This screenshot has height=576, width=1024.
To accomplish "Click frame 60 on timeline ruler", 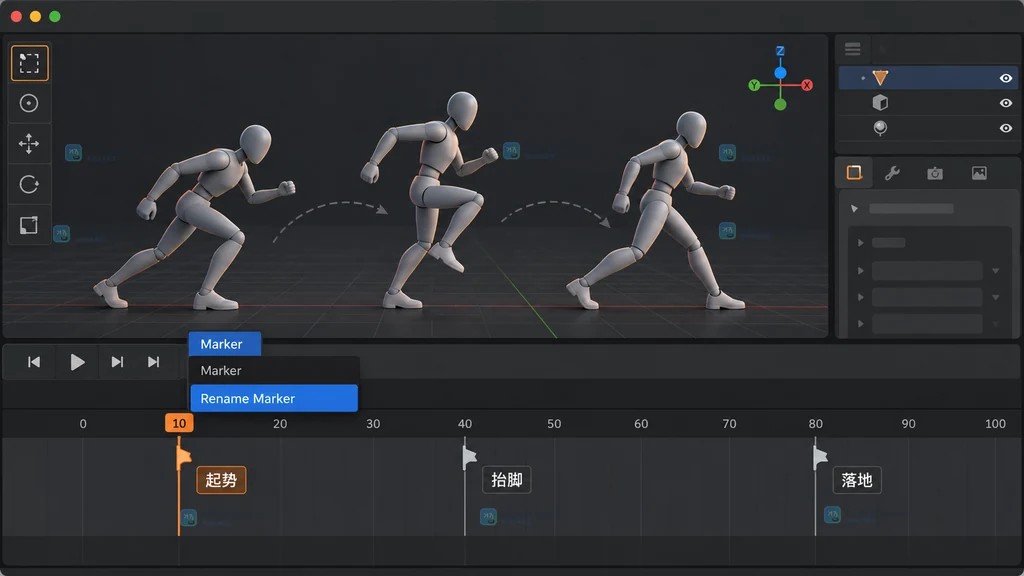I will (x=641, y=424).
